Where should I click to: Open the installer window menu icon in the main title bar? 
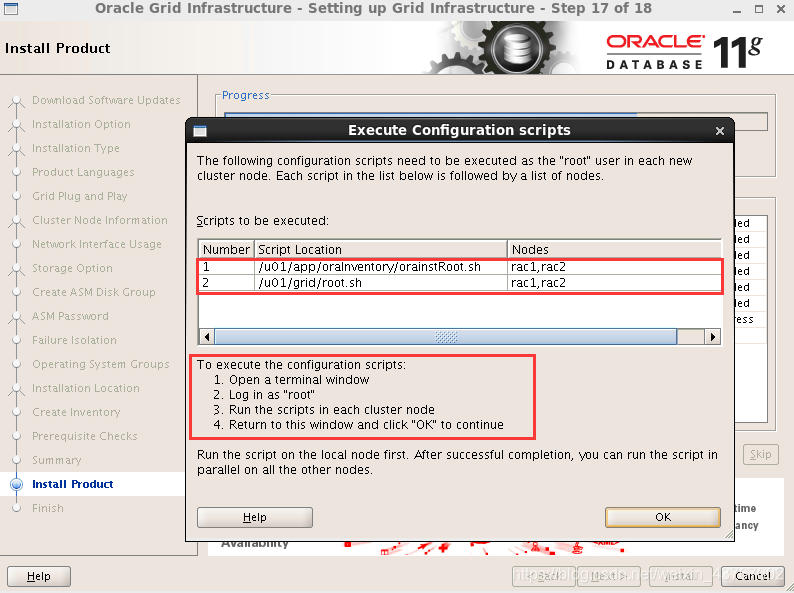tap(11, 8)
